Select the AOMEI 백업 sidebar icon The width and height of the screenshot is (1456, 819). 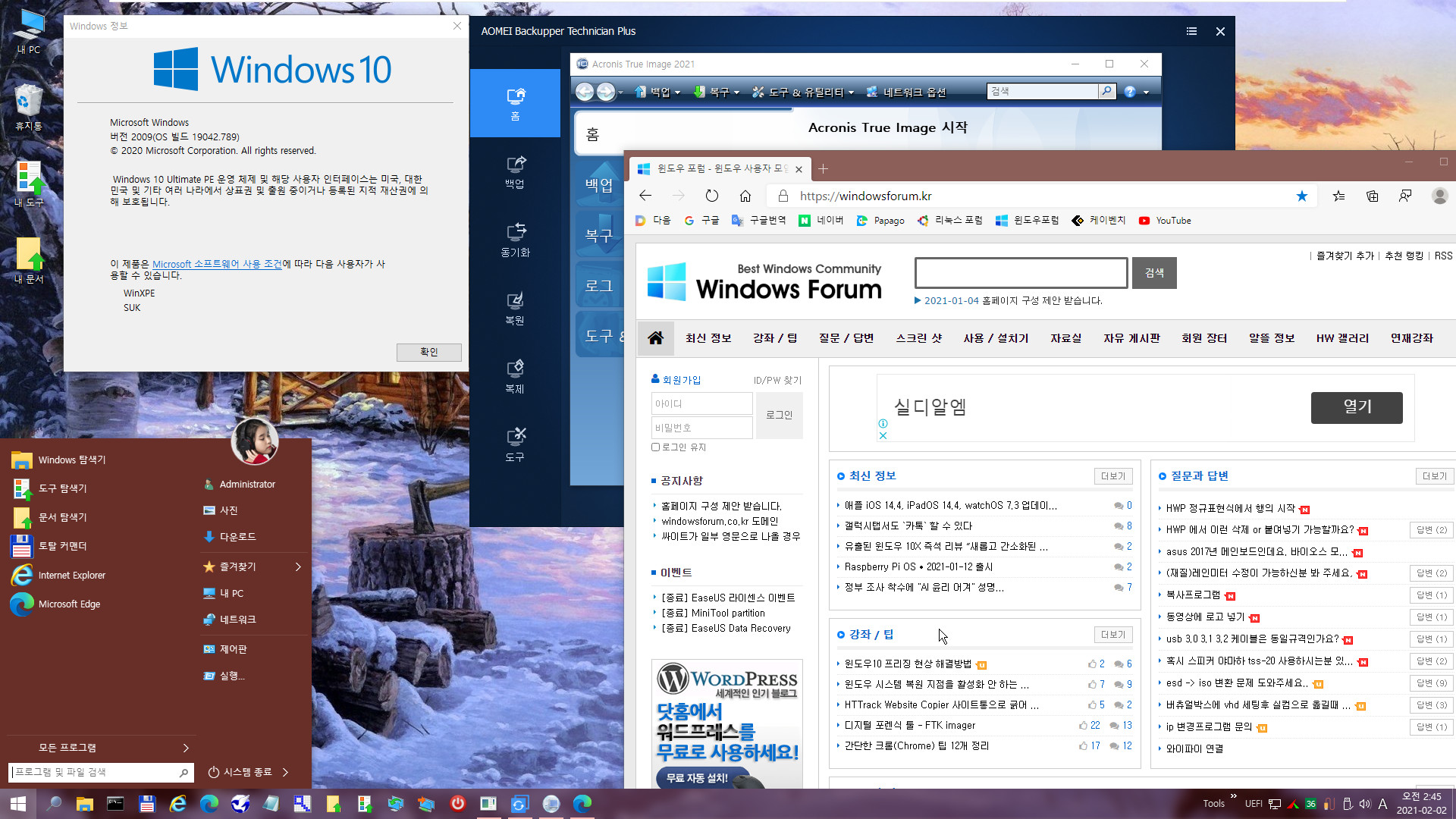515,171
